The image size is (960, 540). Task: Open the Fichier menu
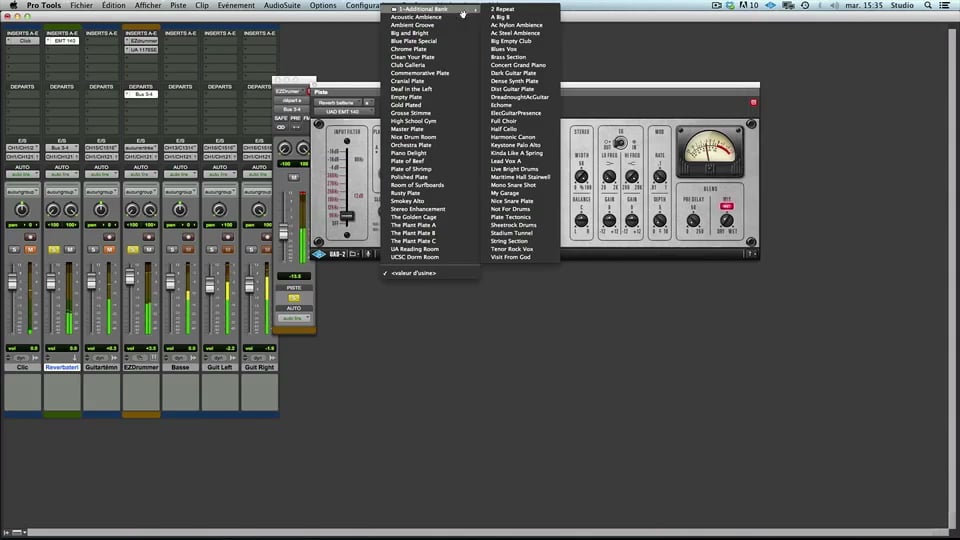pyautogui.click(x=81, y=5)
